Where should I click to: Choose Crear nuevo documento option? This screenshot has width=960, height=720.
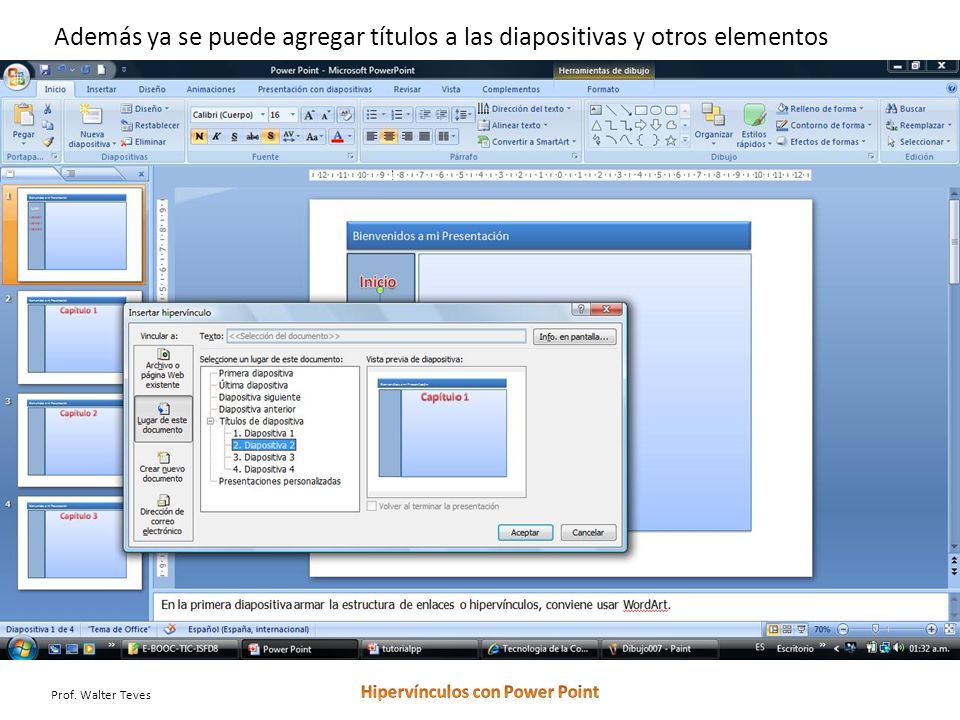click(x=163, y=467)
